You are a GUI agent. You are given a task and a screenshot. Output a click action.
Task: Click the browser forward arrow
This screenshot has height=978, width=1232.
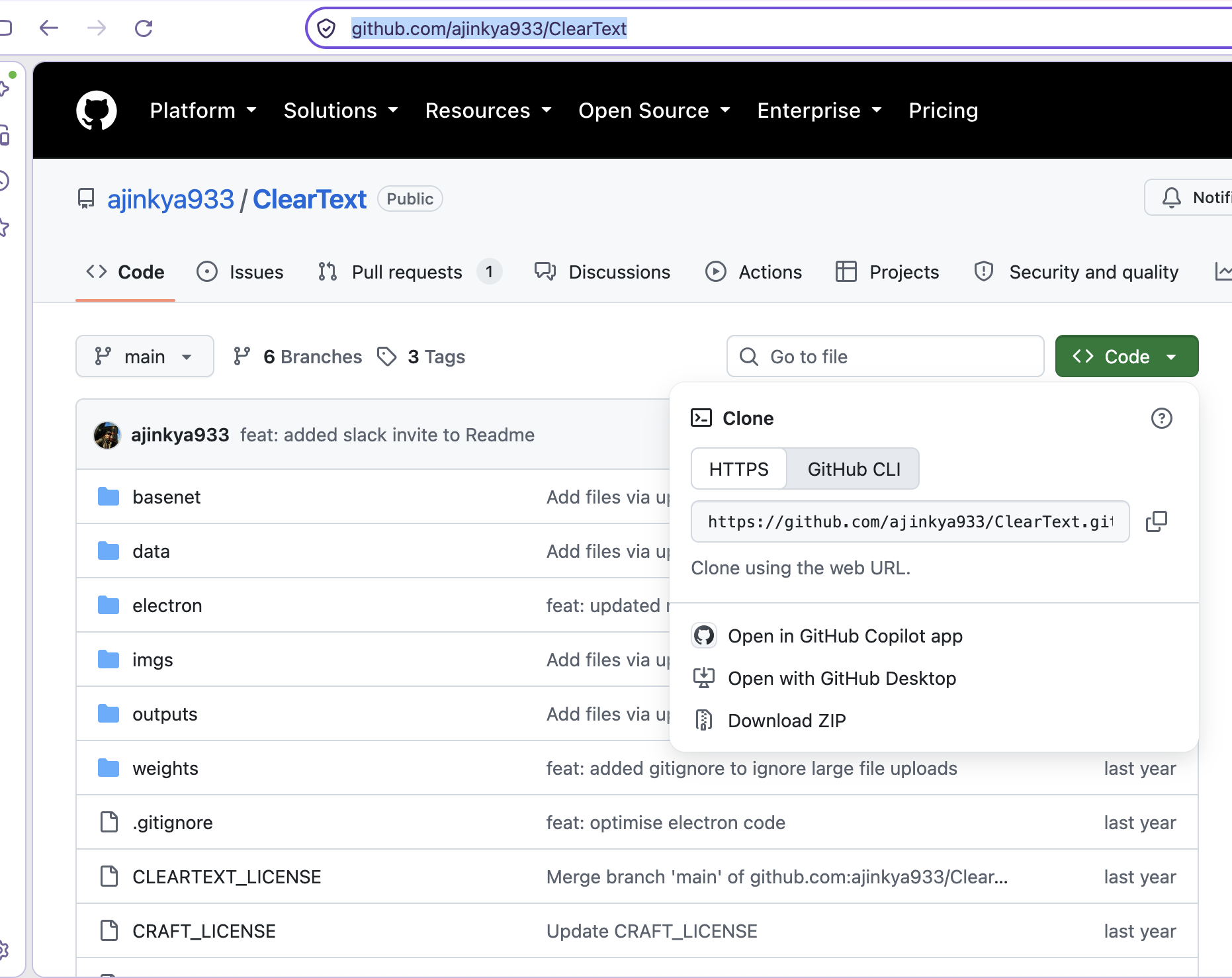coord(97,28)
